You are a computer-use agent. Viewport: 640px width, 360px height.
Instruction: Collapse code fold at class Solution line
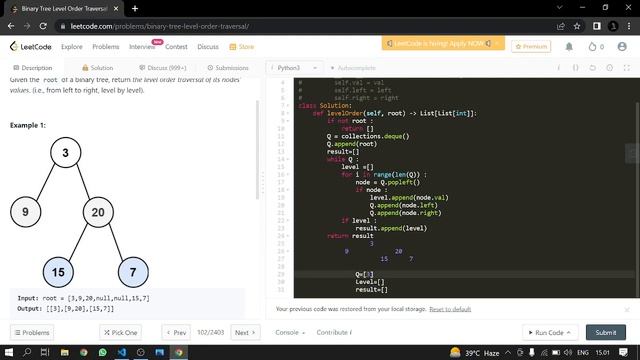[288, 106]
